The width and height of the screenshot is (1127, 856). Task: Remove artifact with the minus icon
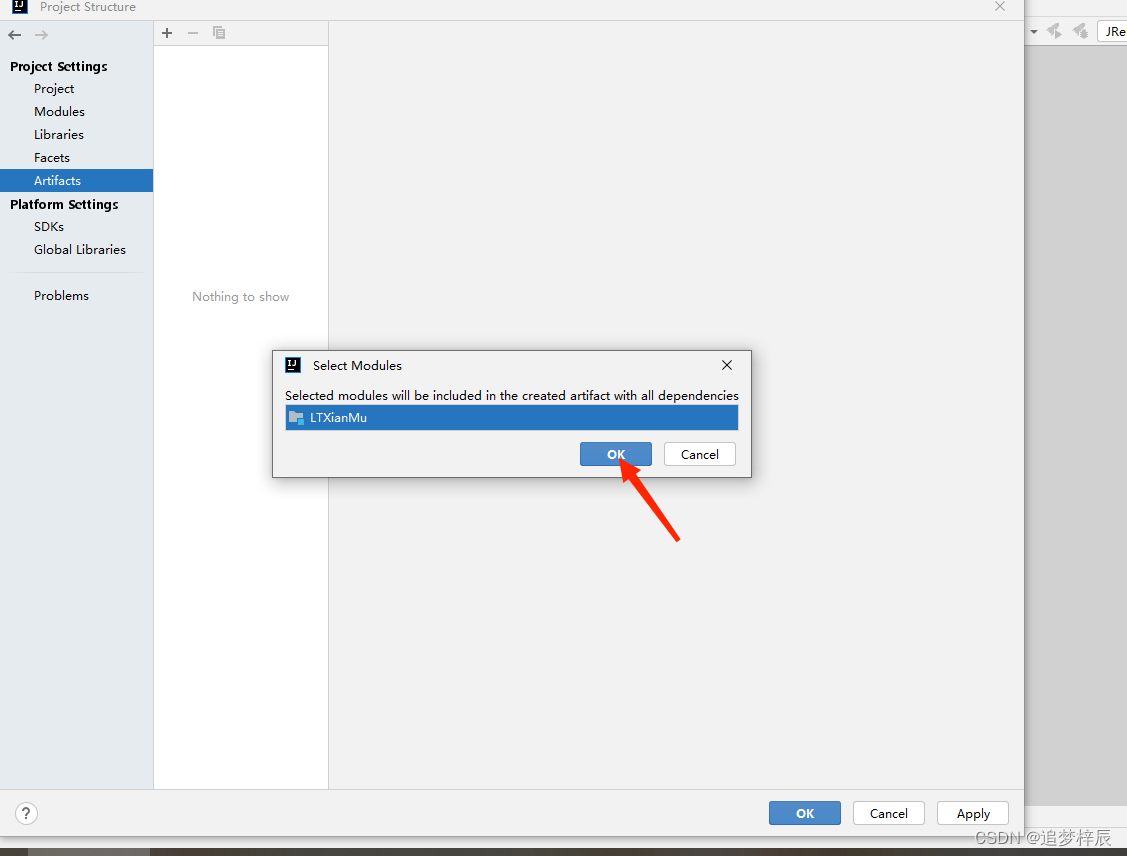pyautogui.click(x=193, y=33)
